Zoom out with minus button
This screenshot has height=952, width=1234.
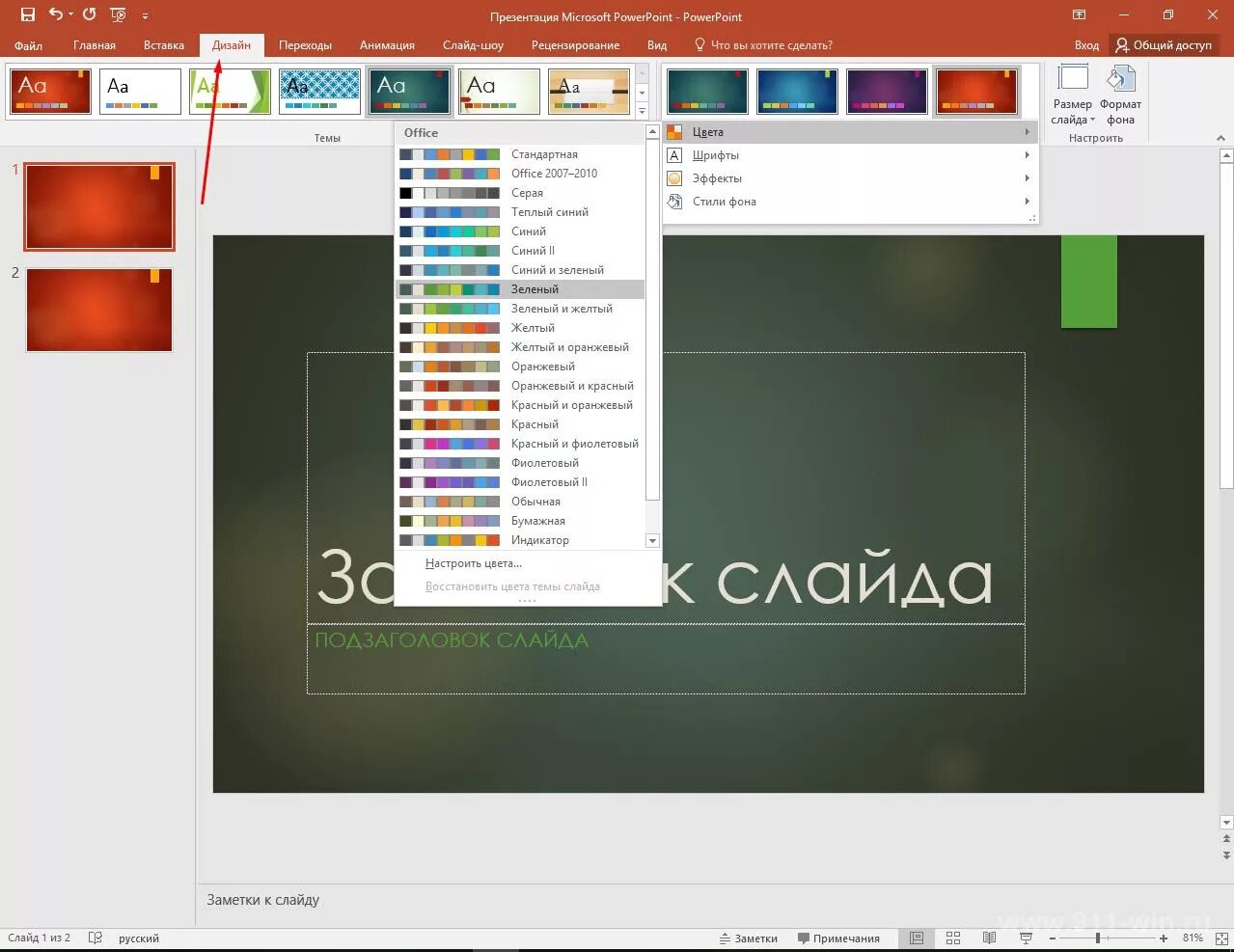pyautogui.click(x=1053, y=938)
